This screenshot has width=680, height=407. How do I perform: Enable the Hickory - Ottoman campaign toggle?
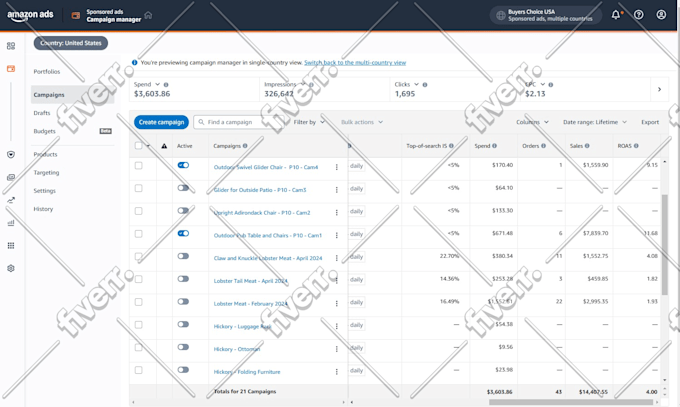point(183,347)
